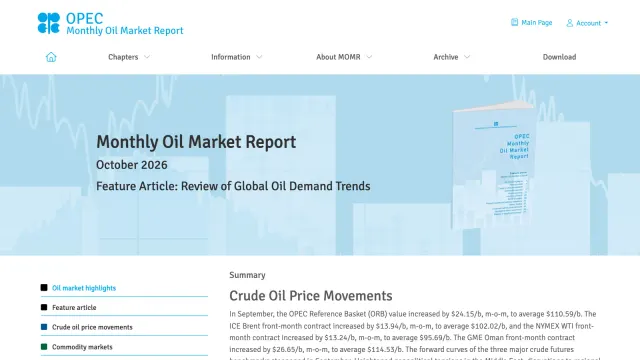Expand the Chapters menu chevron

pyautogui.click(x=147, y=57)
